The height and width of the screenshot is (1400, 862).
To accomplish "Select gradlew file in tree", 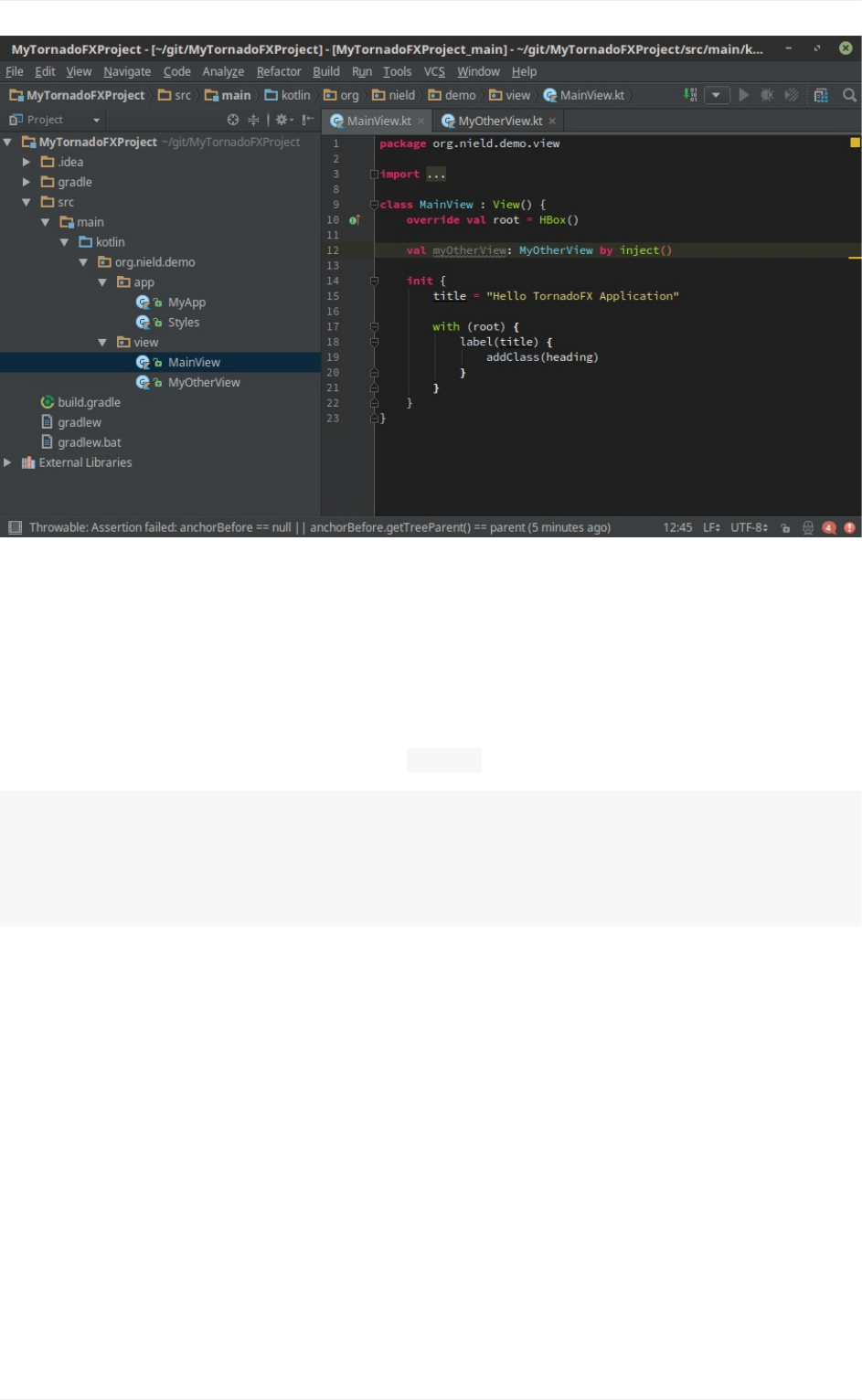I will point(80,422).
